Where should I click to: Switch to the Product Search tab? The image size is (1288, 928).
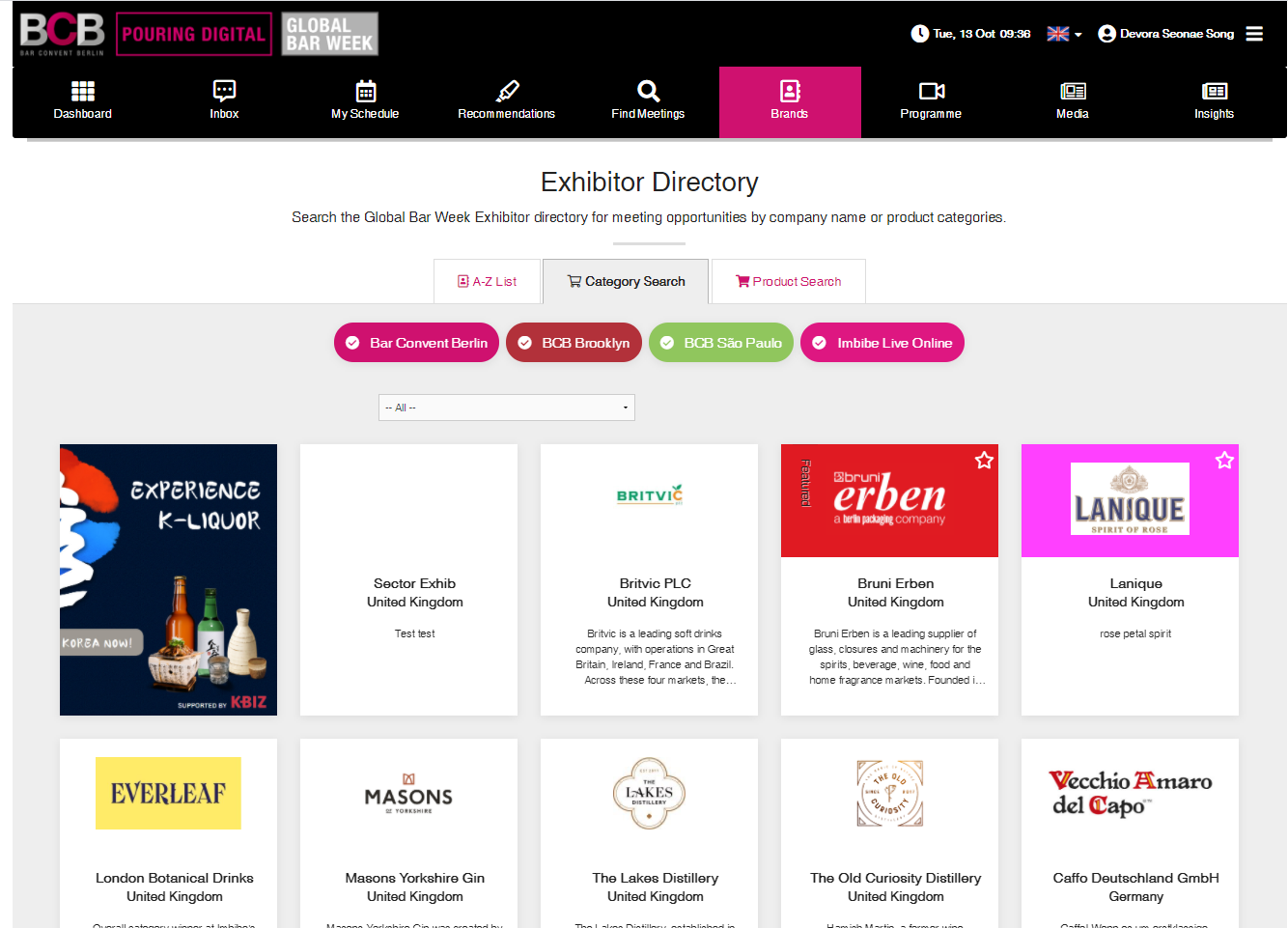point(788,282)
